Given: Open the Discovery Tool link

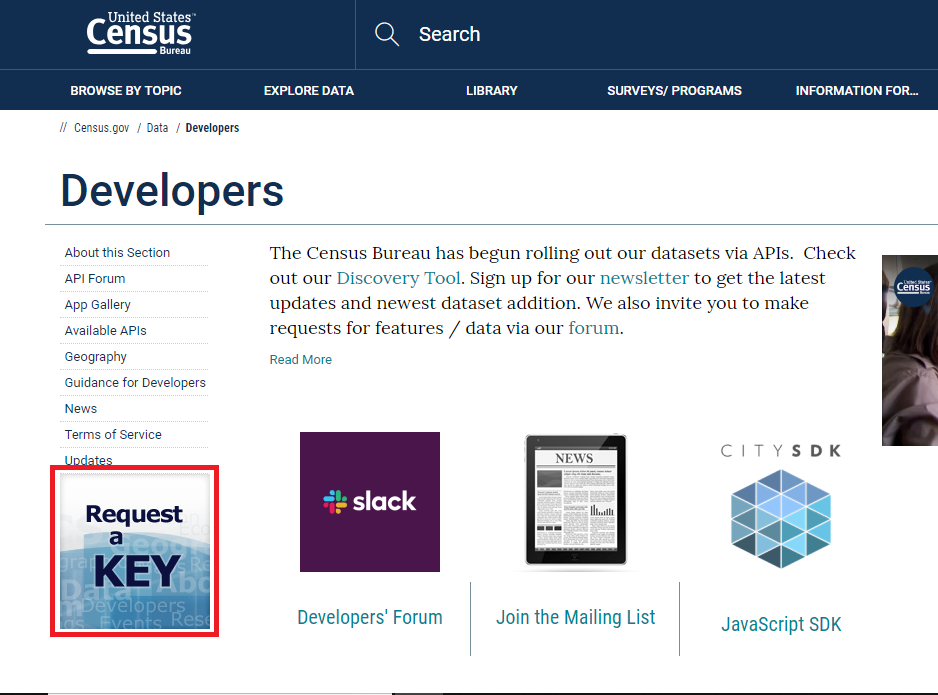Looking at the screenshot, I should pos(398,277).
